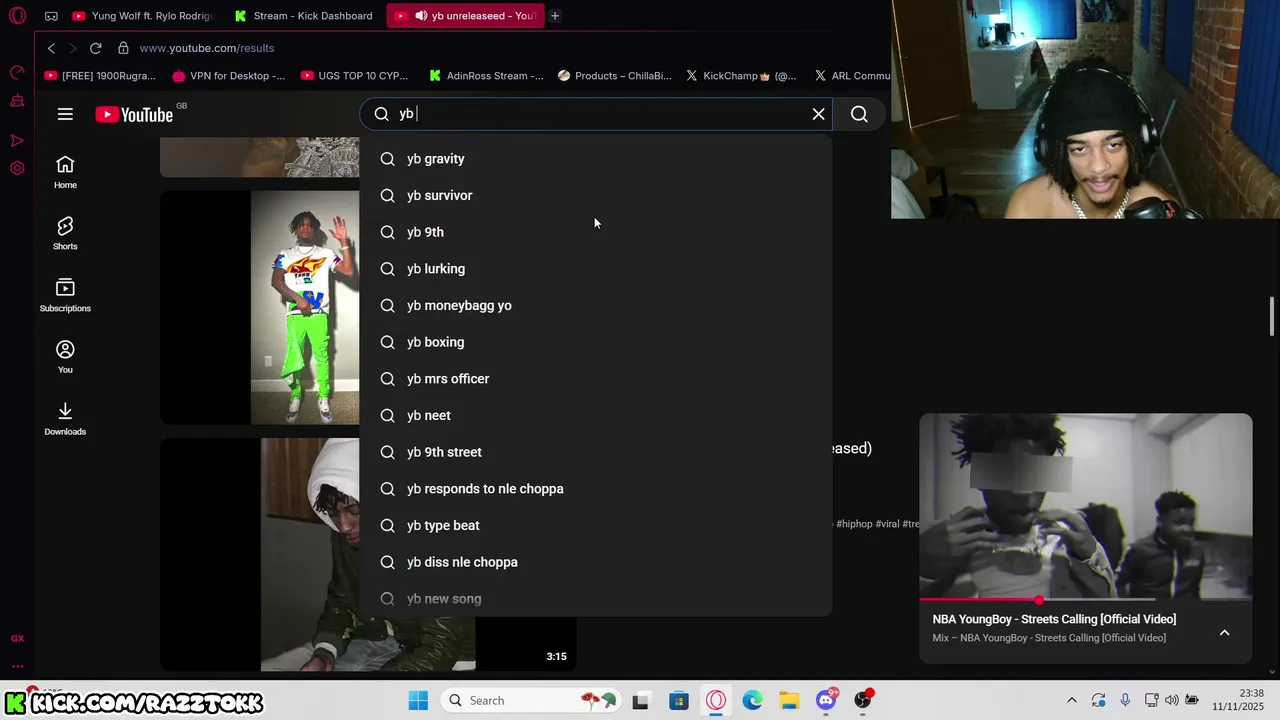The width and height of the screenshot is (1280, 720).
Task: Open the Opera main menu logo
Action: pyautogui.click(x=17, y=16)
